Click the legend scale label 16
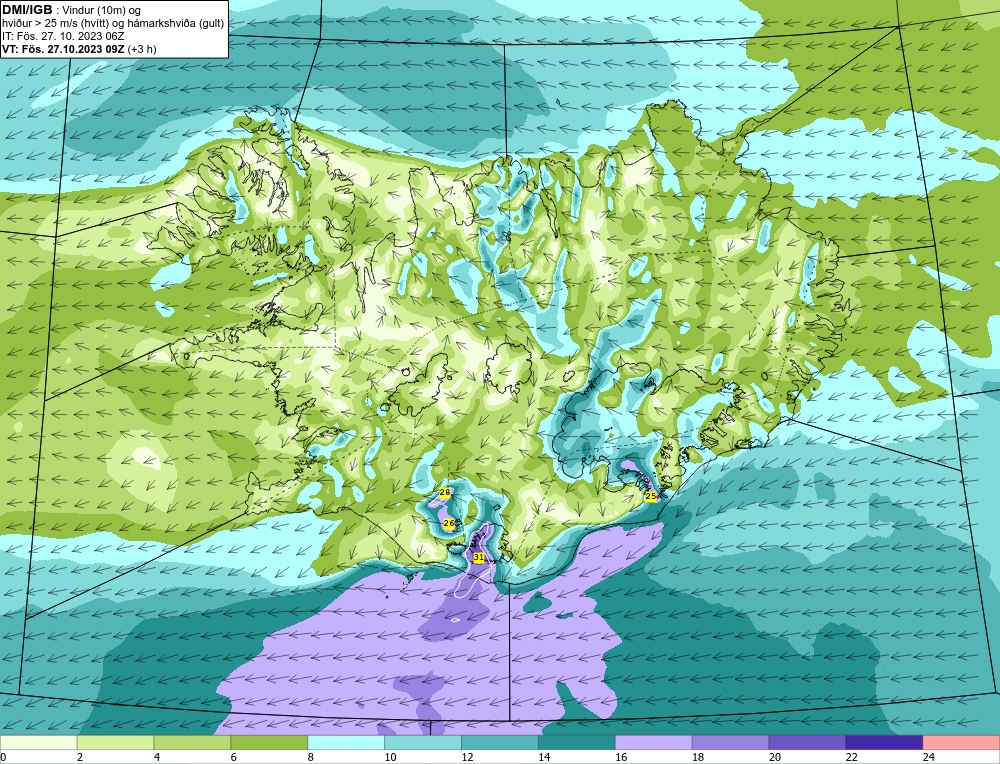The image size is (1000, 764). (621, 757)
